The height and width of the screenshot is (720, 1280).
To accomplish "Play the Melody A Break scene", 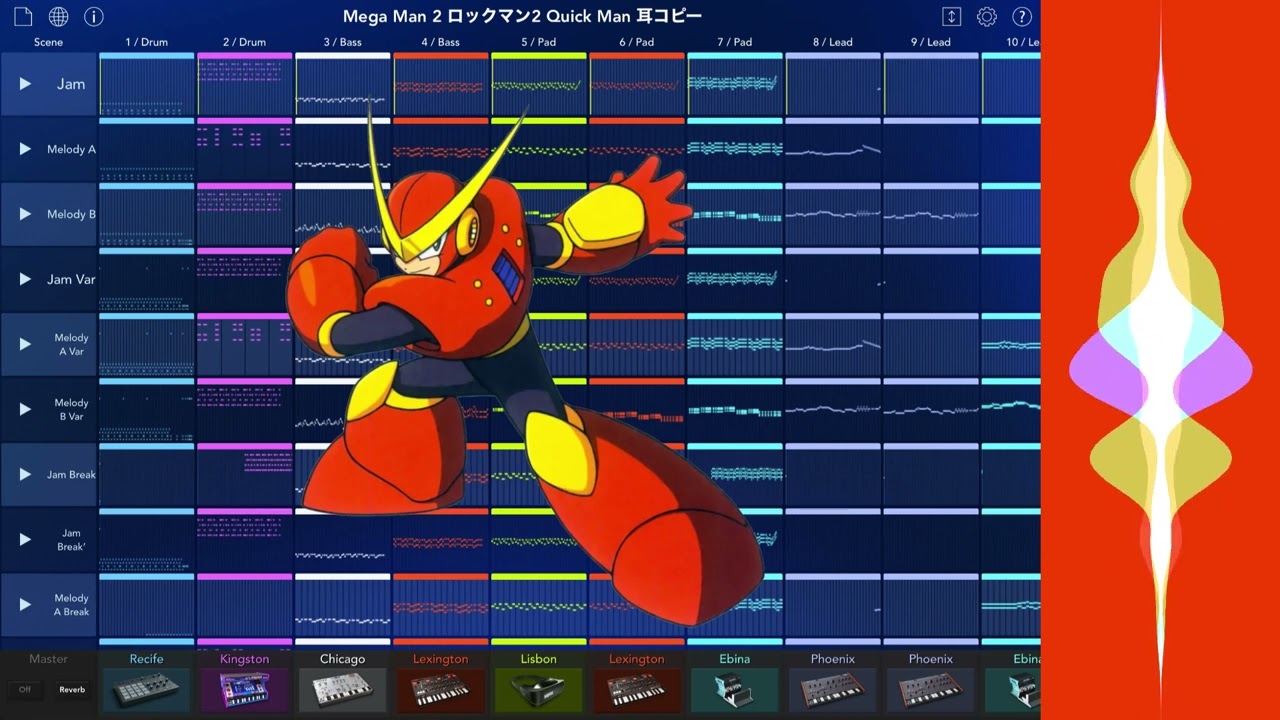I will [x=25, y=604].
